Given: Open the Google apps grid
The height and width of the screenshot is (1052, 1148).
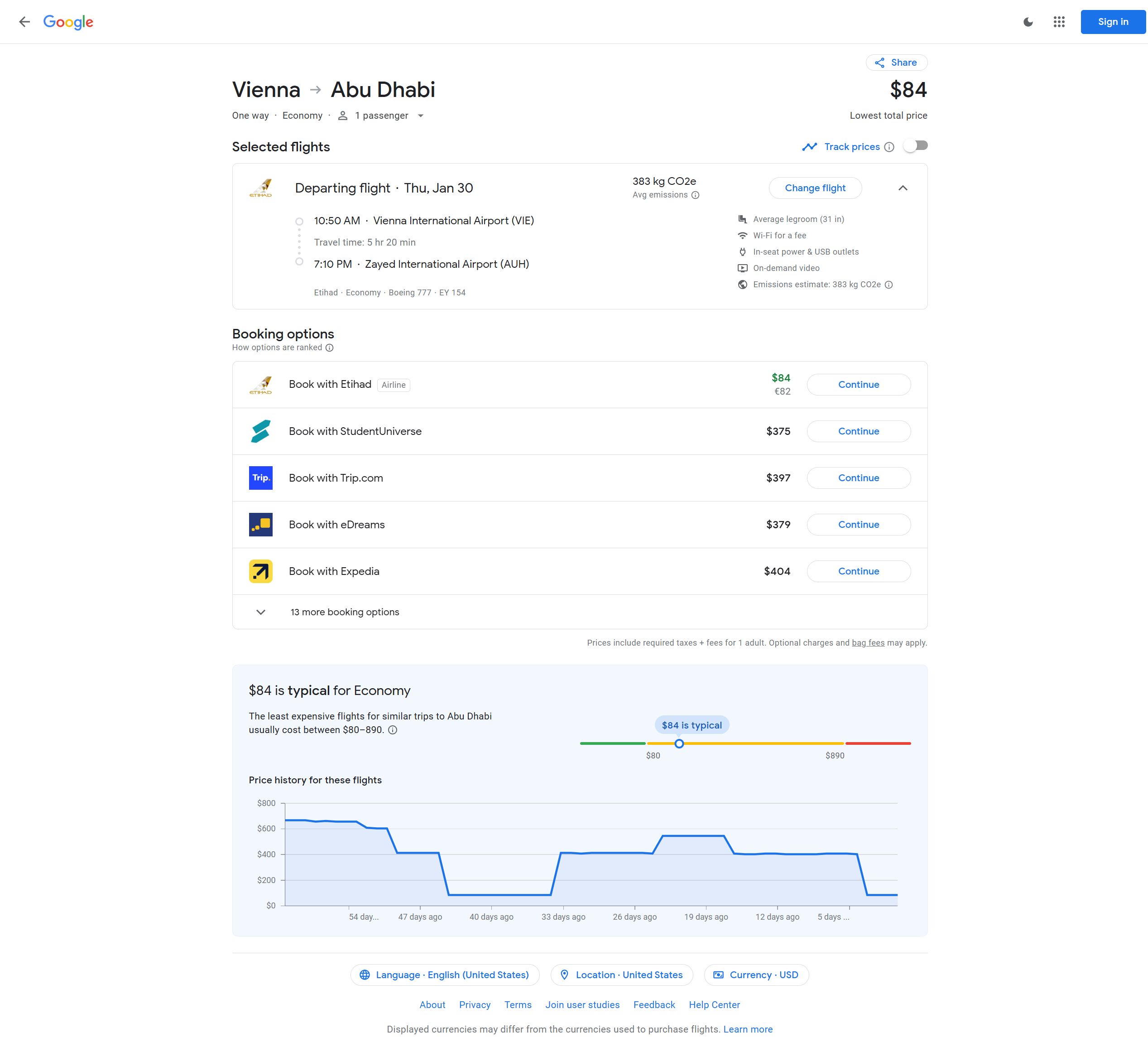Looking at the screenshot, I should click(x=1059, y=22).
